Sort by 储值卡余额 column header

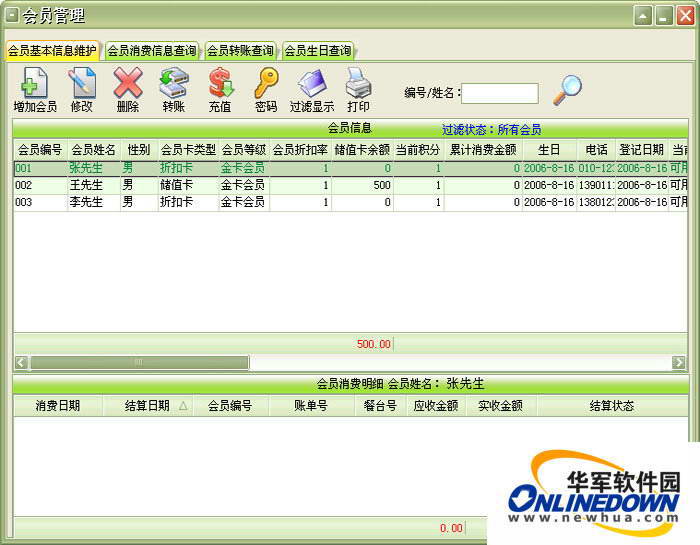(x=362, y=150)
